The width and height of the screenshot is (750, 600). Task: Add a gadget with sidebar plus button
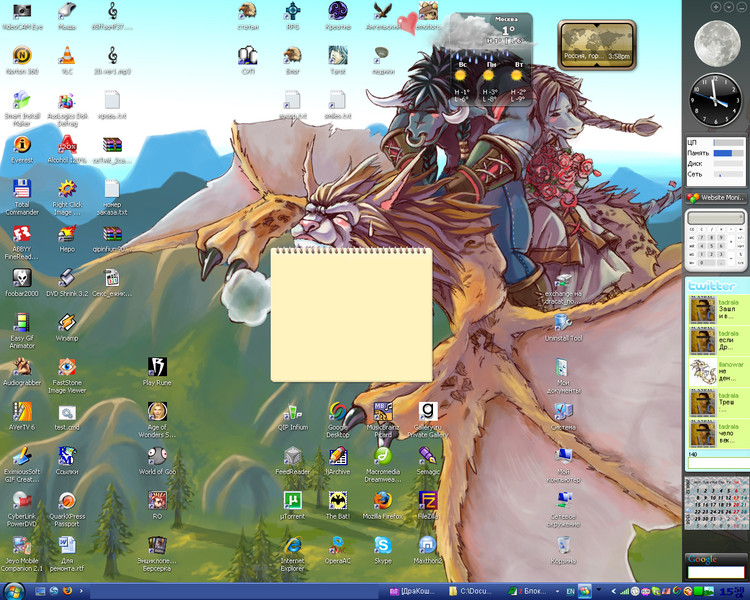point(716,7)
